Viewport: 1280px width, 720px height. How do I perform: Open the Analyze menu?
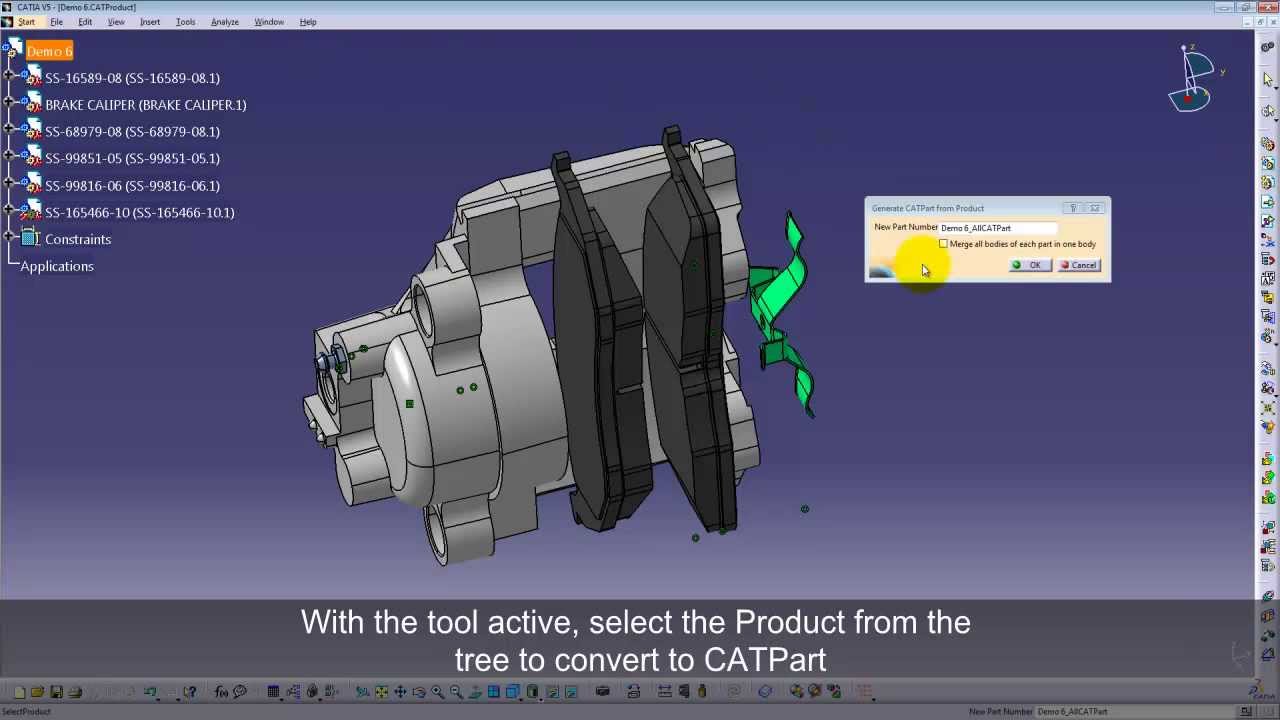coord(224,22)
